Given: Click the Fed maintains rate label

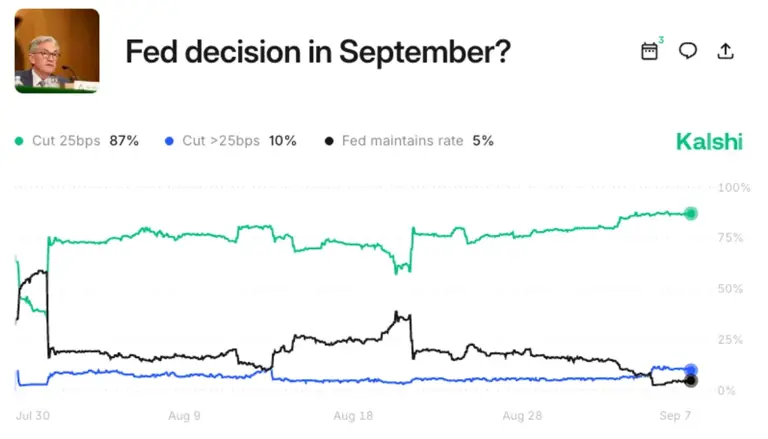Looking at the screenshot, I should (403, 141).
